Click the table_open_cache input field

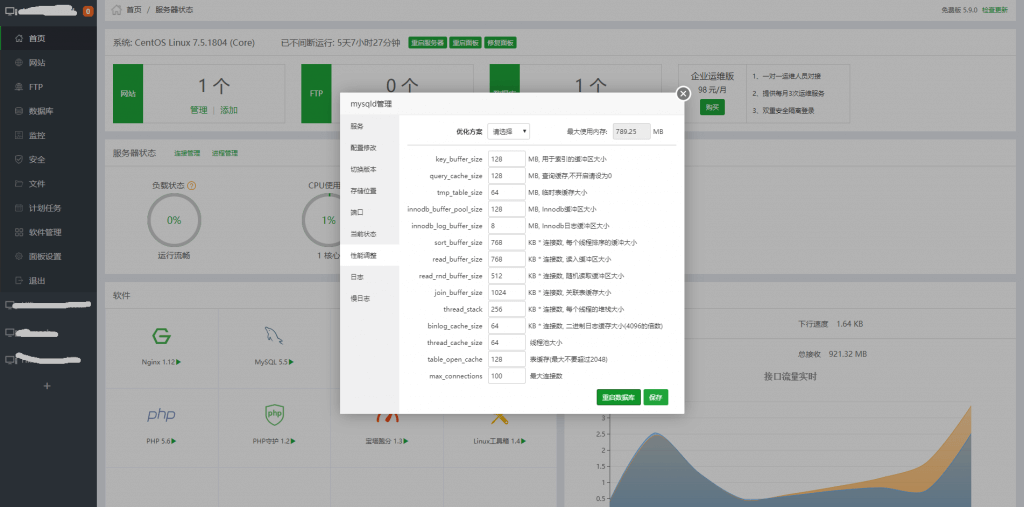507,359
